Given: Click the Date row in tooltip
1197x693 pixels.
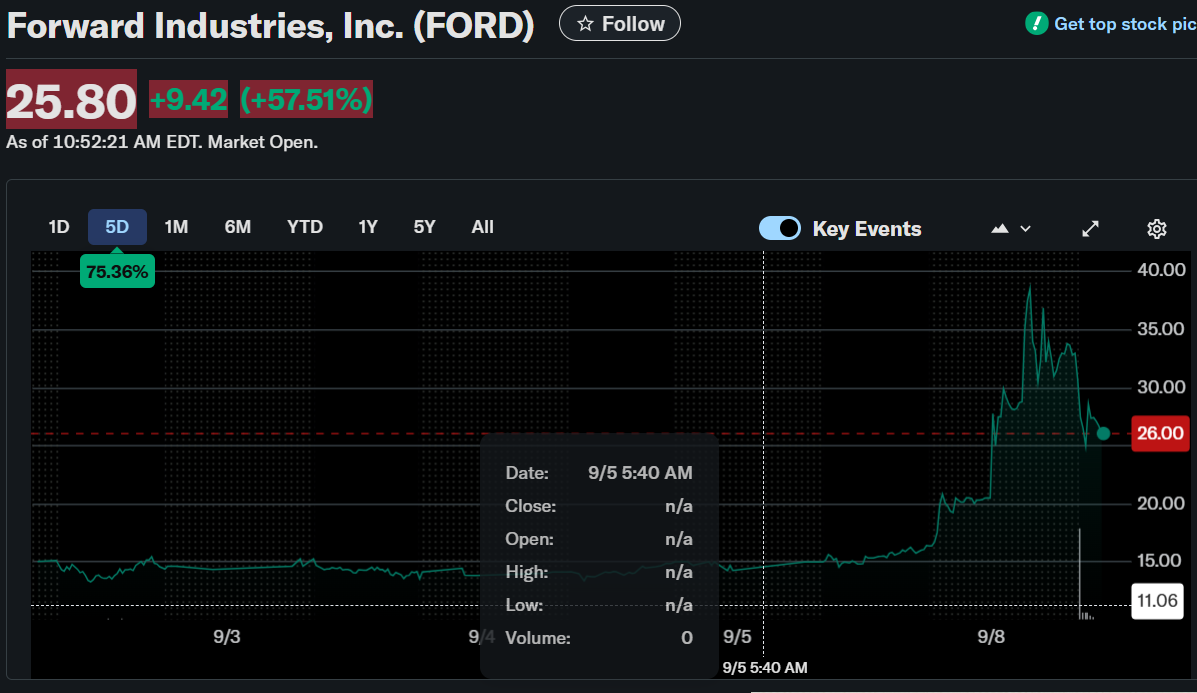Looking at the screenshot, I should (x=599, y=473).
